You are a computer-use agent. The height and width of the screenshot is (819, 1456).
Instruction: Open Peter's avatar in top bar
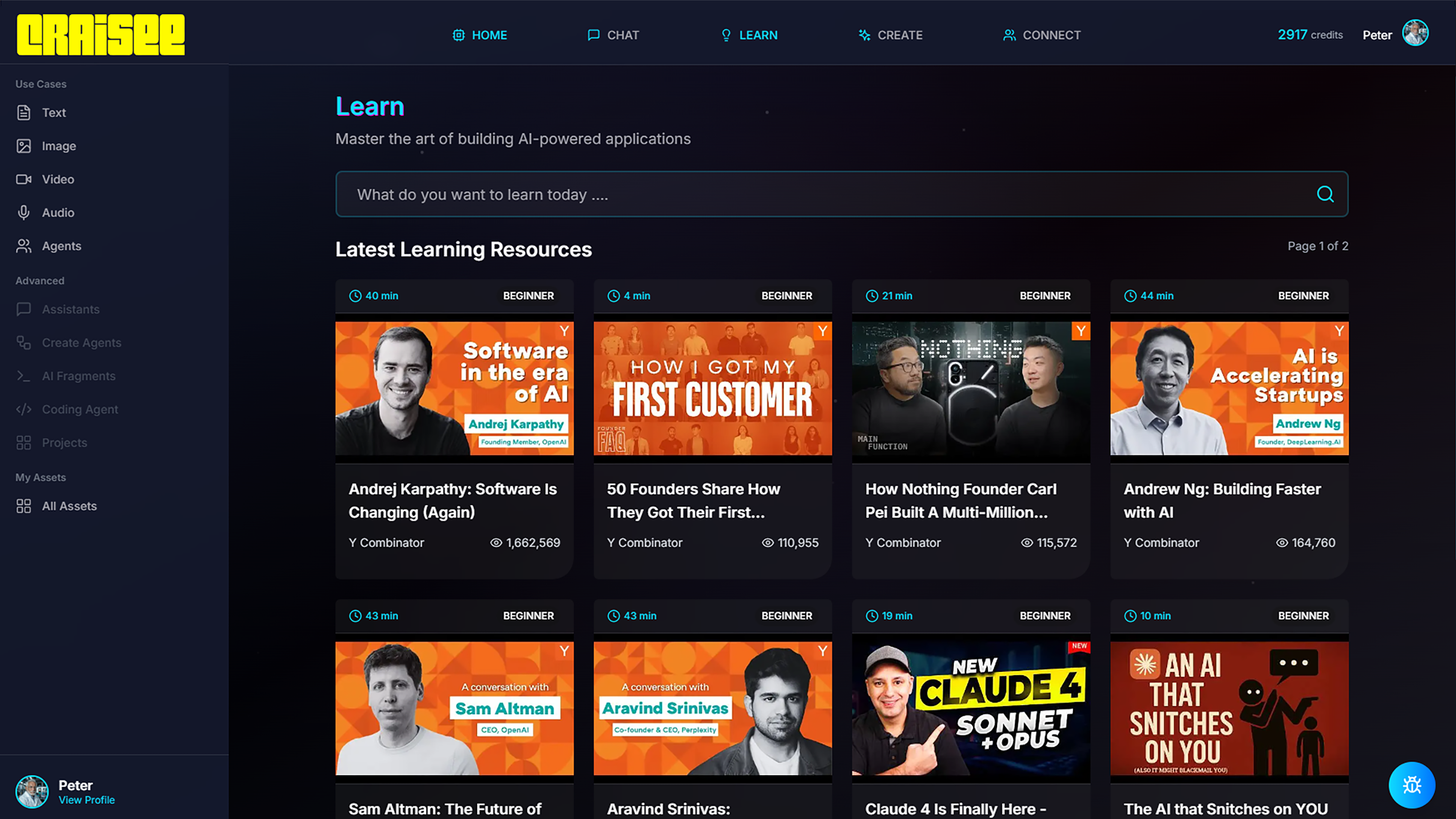tap(1415, 33)
